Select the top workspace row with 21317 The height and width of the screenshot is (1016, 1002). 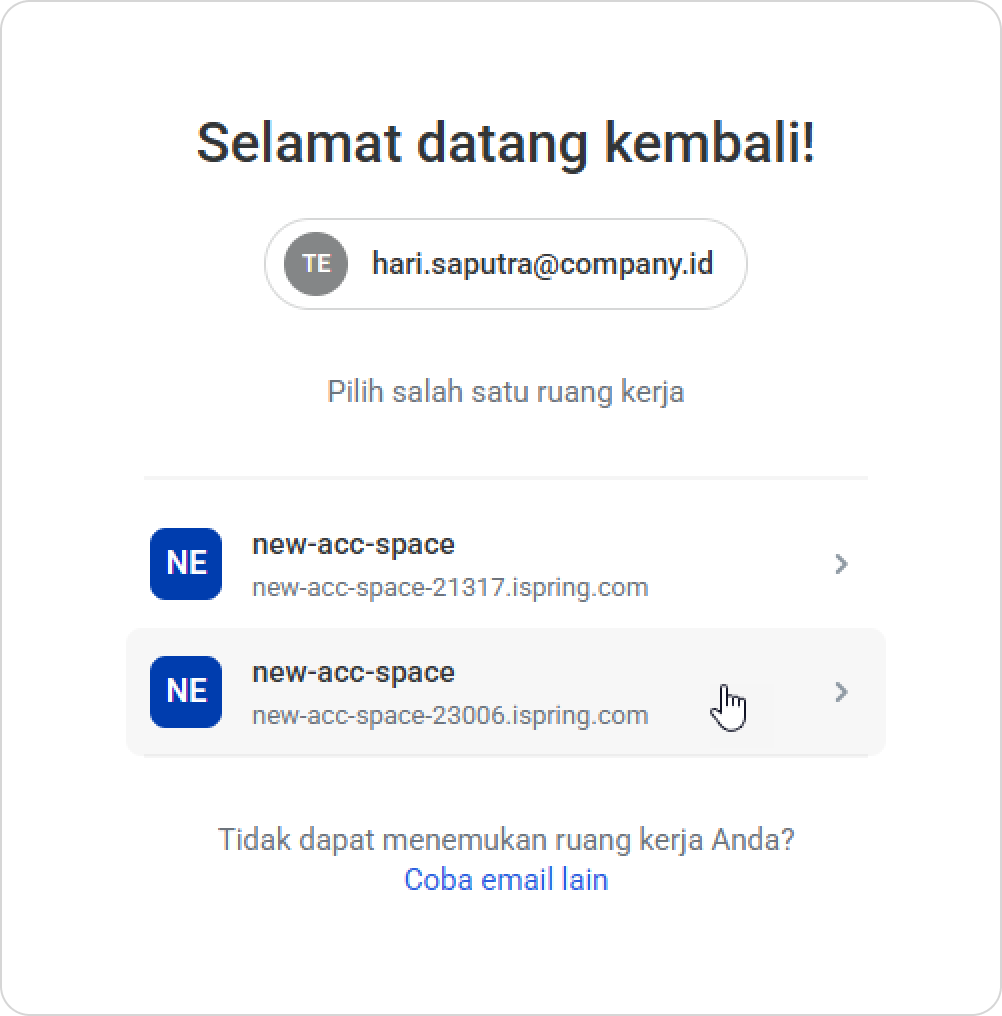pos(506,564)
